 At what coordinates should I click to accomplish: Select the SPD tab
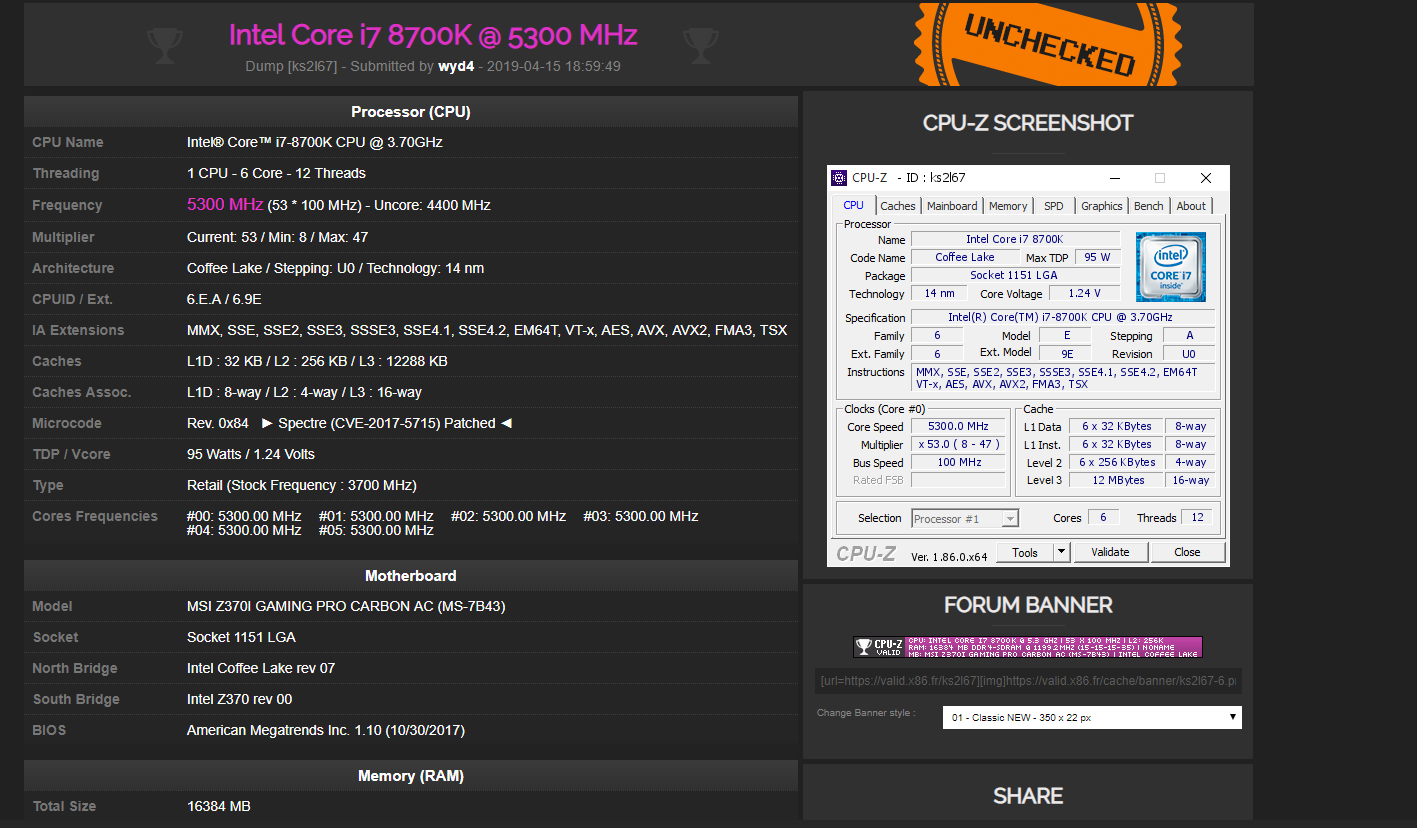[x=1054, y=206]
